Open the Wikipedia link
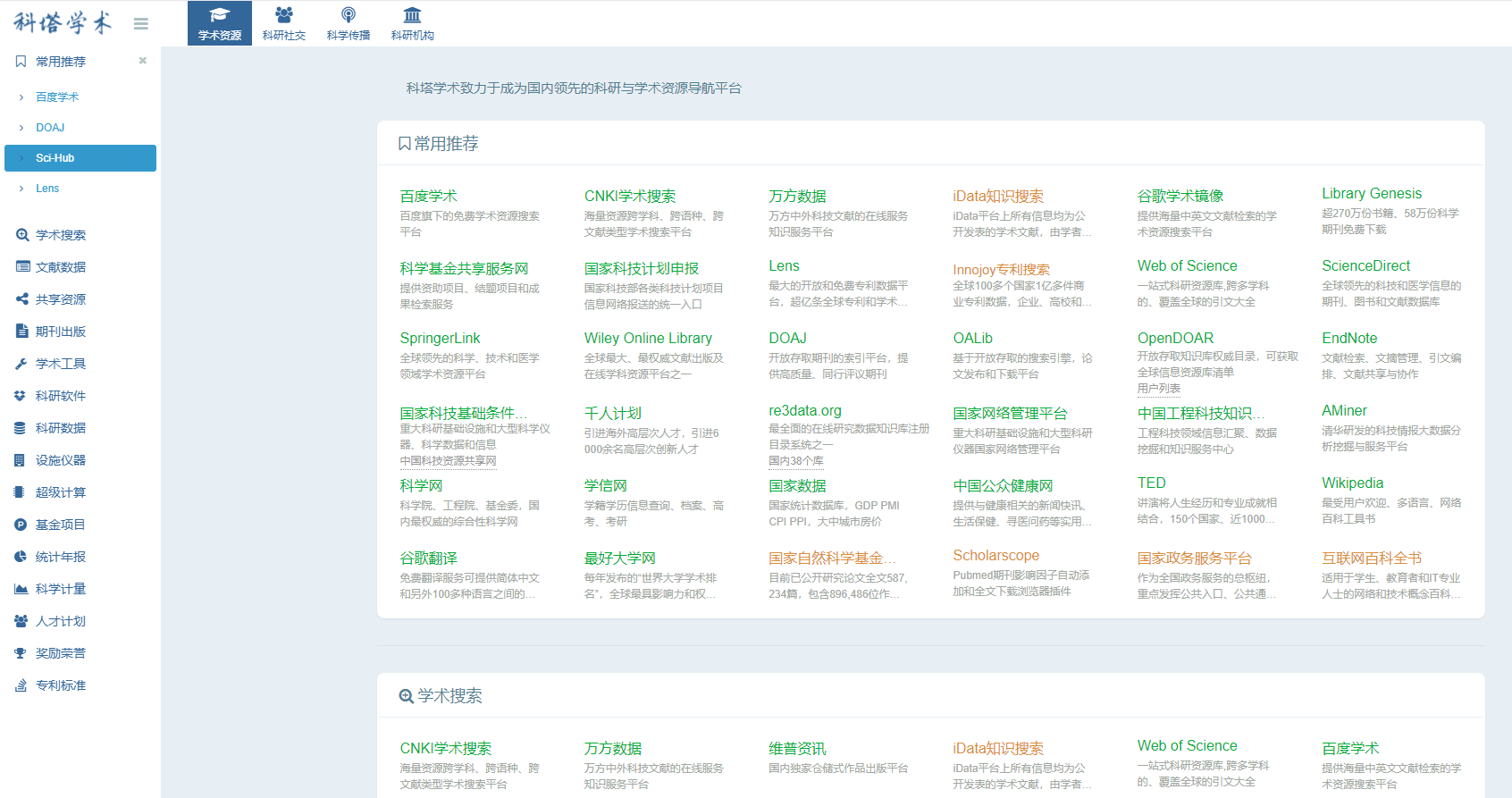The image size is (1512, 798). (1352, 483)
